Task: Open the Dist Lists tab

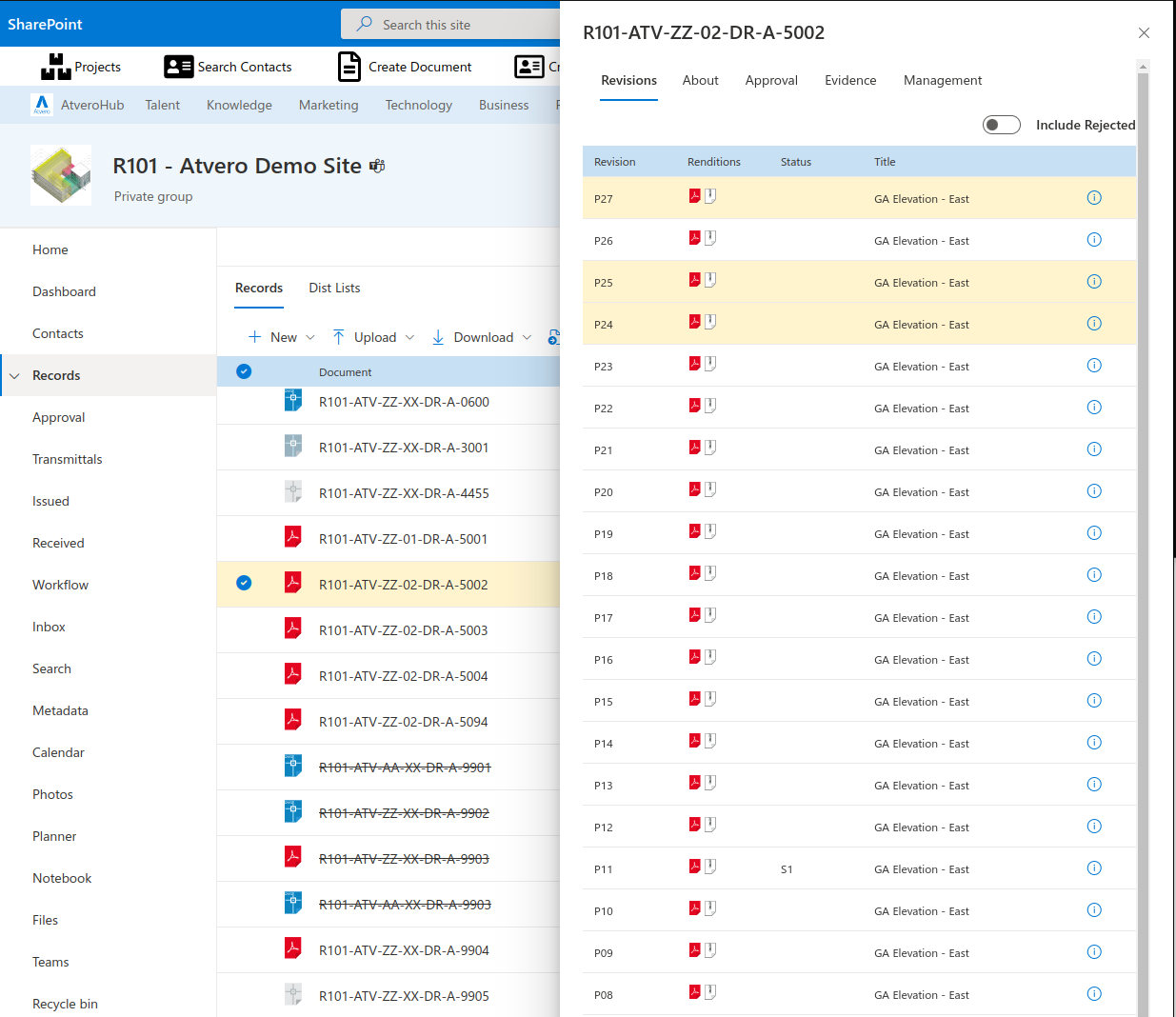Action: [x=334, y=289]
